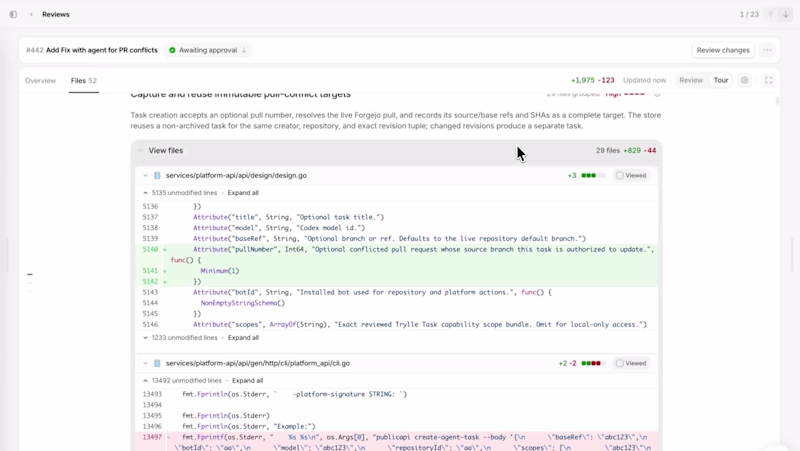Click Expand all next to 1233 unmodified lines
This screenshot has height=451, width=800.
[243, 338]
